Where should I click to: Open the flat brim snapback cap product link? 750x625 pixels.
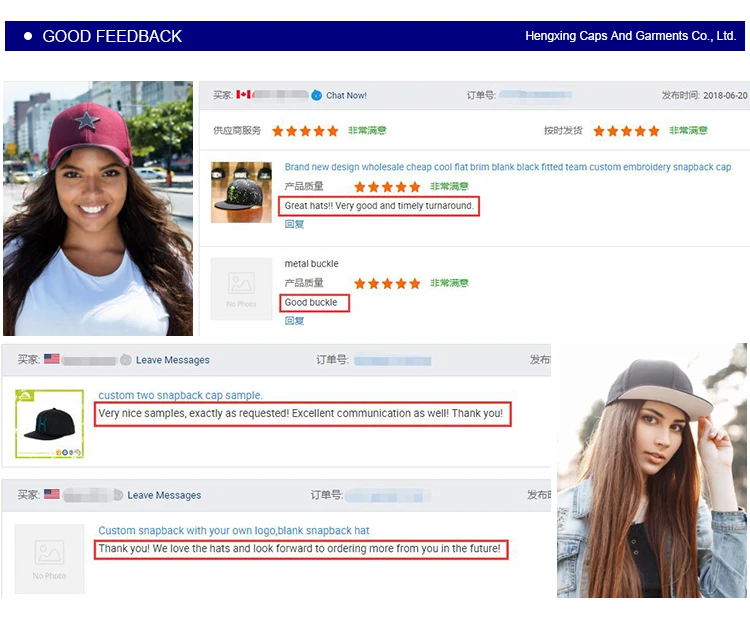pyautogui.click(x=507, y=167)
